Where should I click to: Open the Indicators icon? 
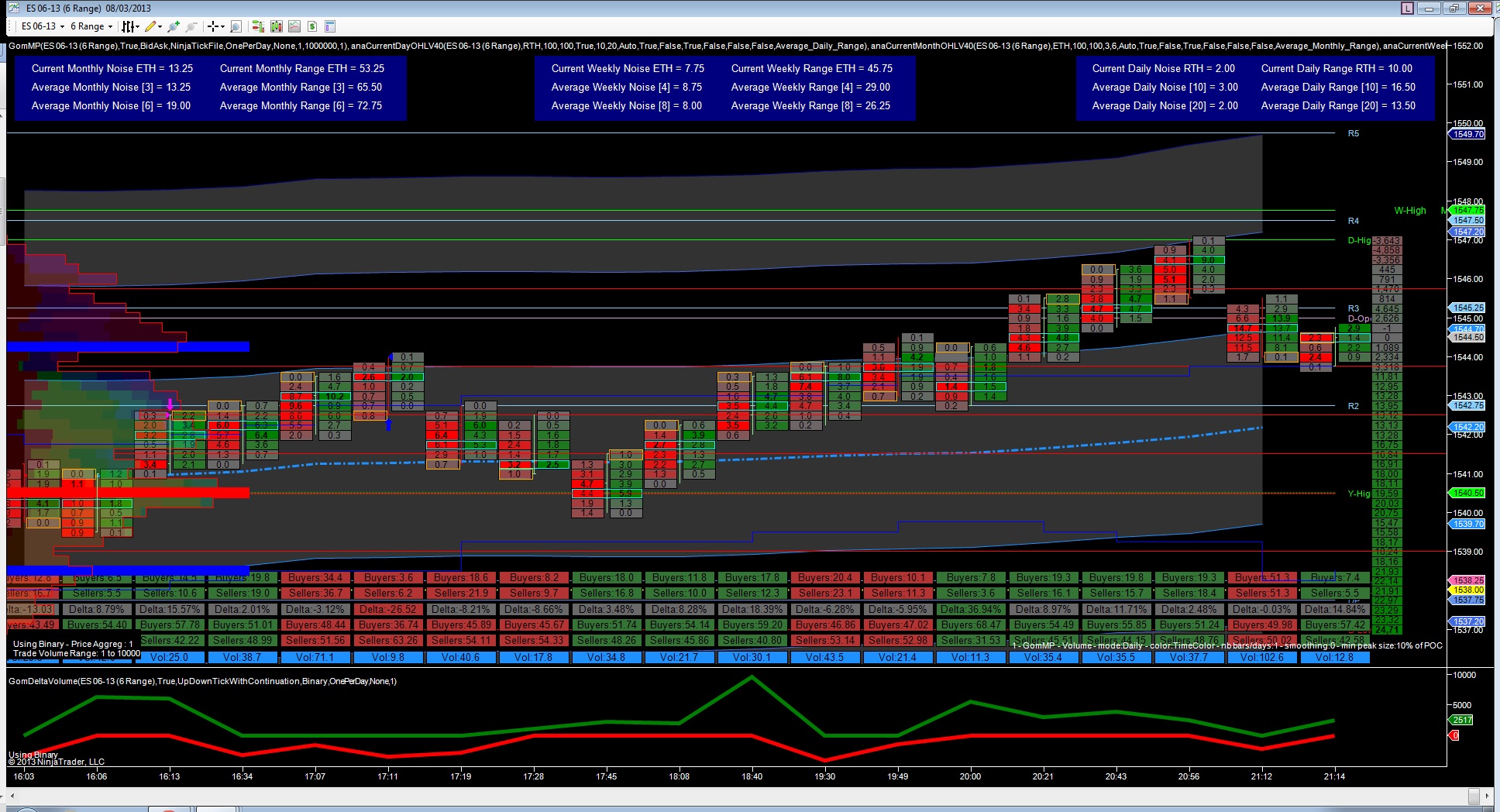tap(294, 26)
